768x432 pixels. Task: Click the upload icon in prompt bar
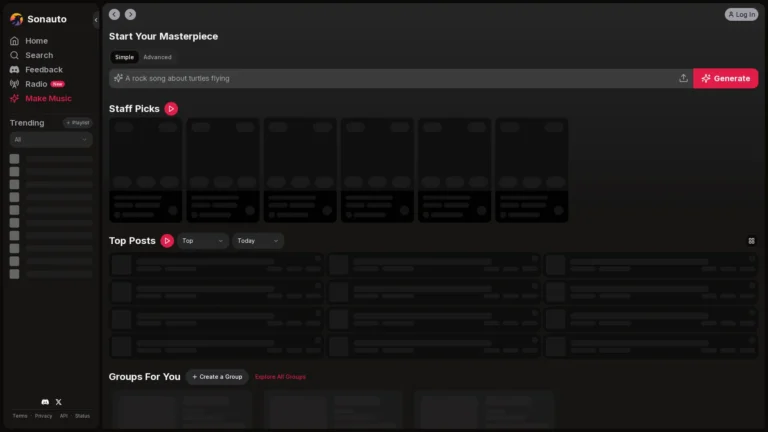(683, 78)
